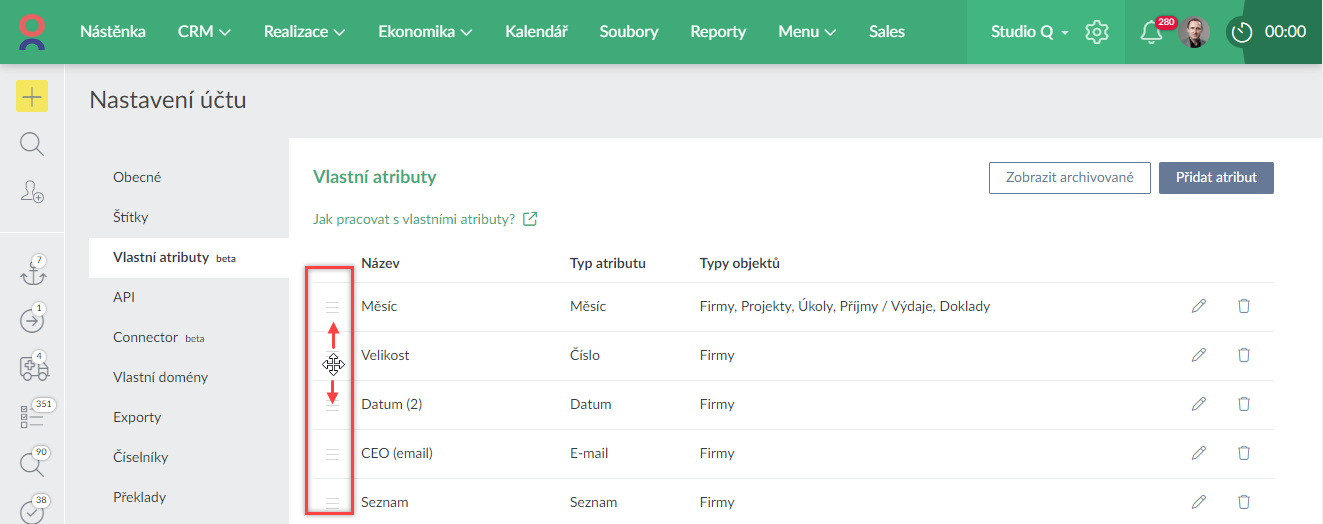Click the drag handle of the Seznam row

(x=333, y=502)
